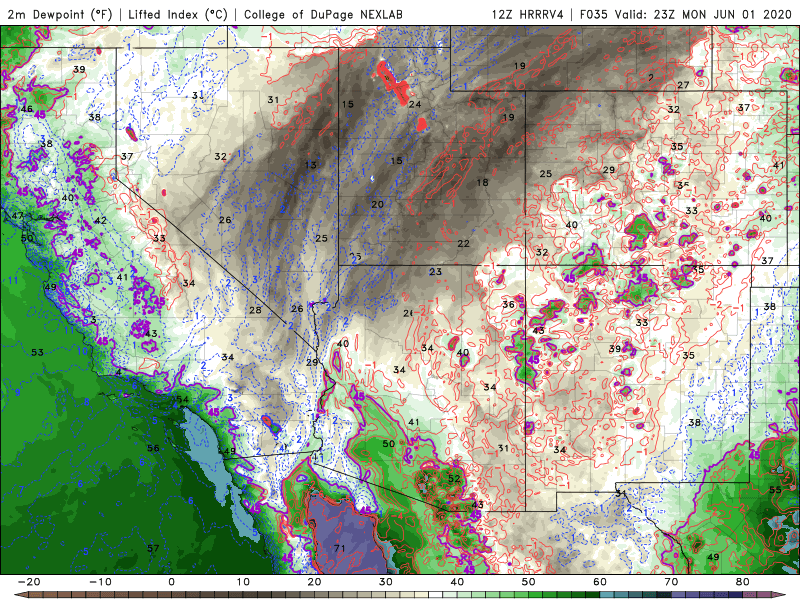Image resolution: width=800 pixels, height=600 pixels.
Task: Click the 27 dewpoint value on the map
Action: point(683,85)
